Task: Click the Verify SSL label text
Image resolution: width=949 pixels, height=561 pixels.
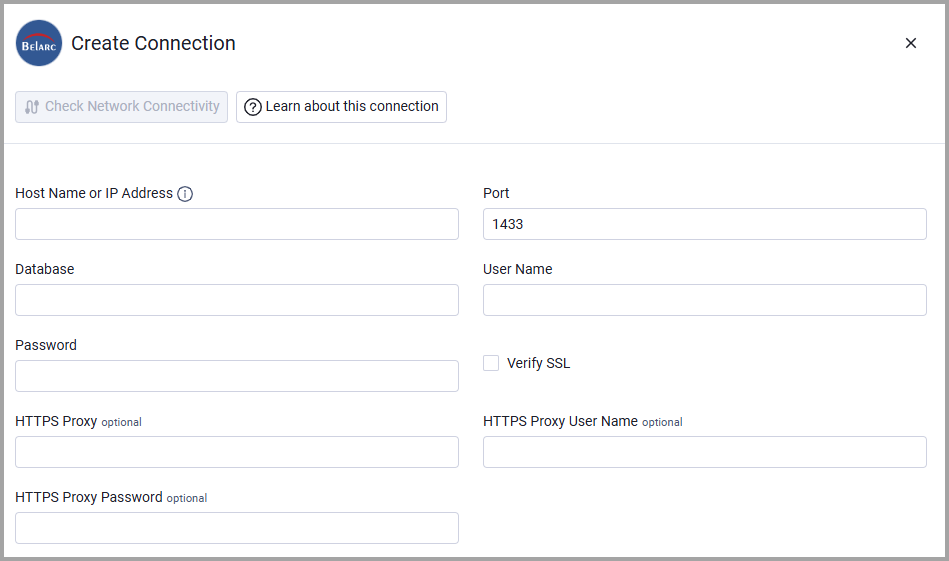Action: click(x=538, y=363)
